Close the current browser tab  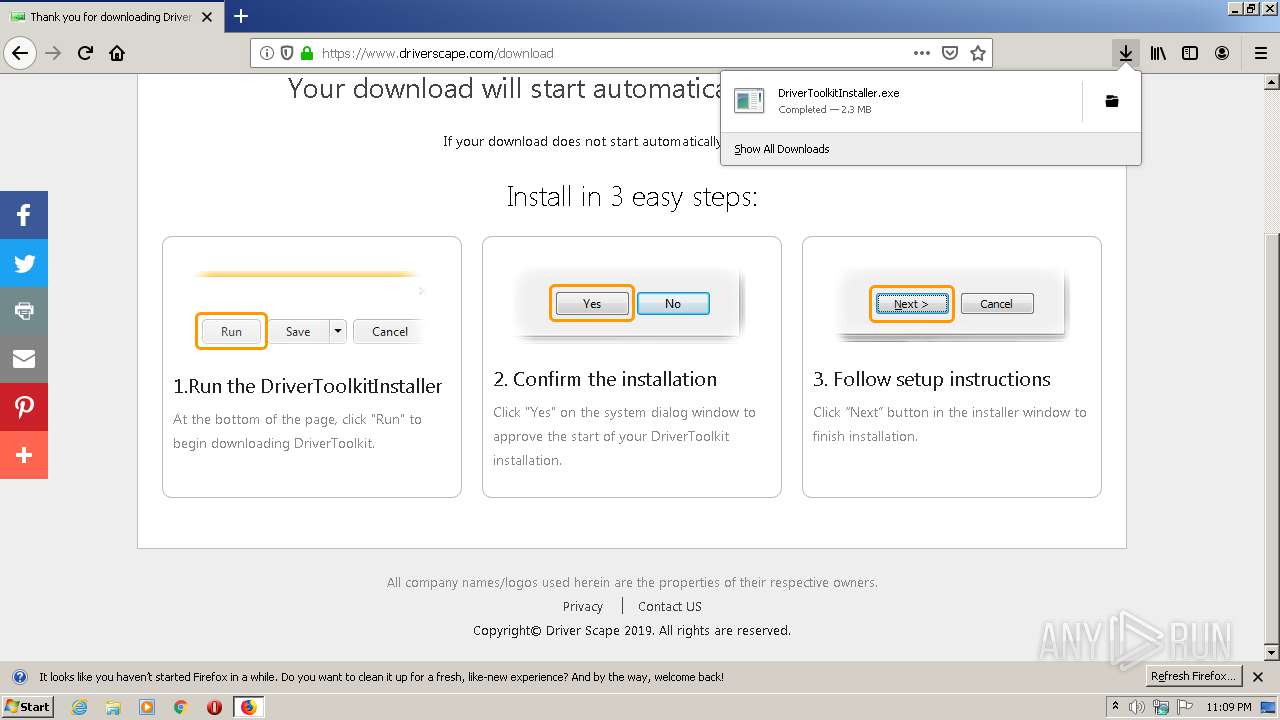(207, 17)
